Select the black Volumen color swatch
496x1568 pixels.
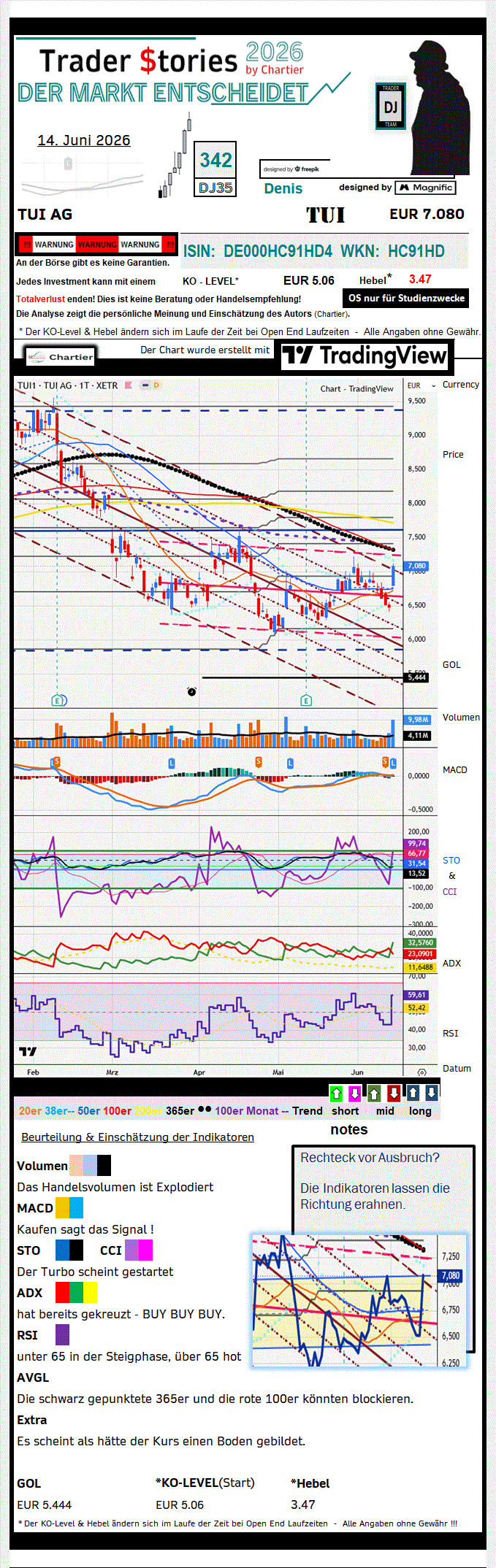[104, 1165]
